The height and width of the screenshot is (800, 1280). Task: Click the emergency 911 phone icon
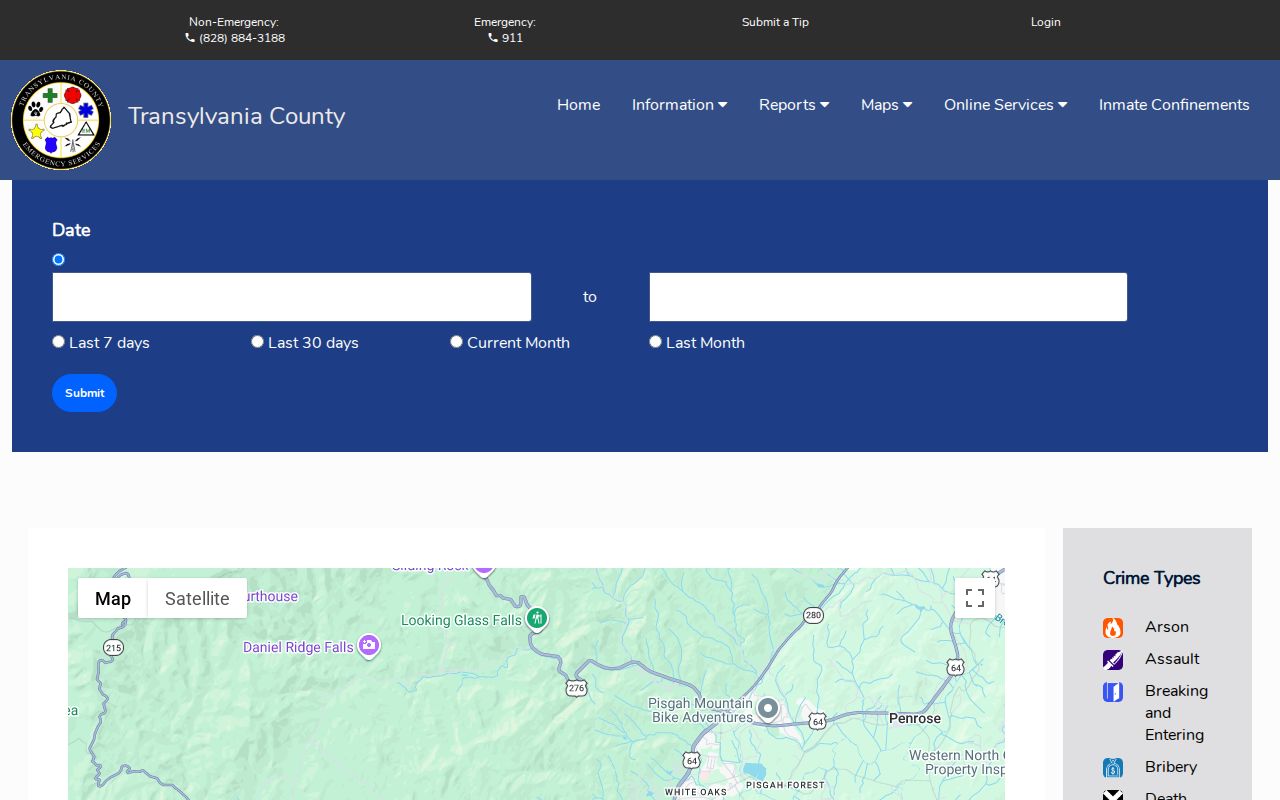(x=493, y=38)
